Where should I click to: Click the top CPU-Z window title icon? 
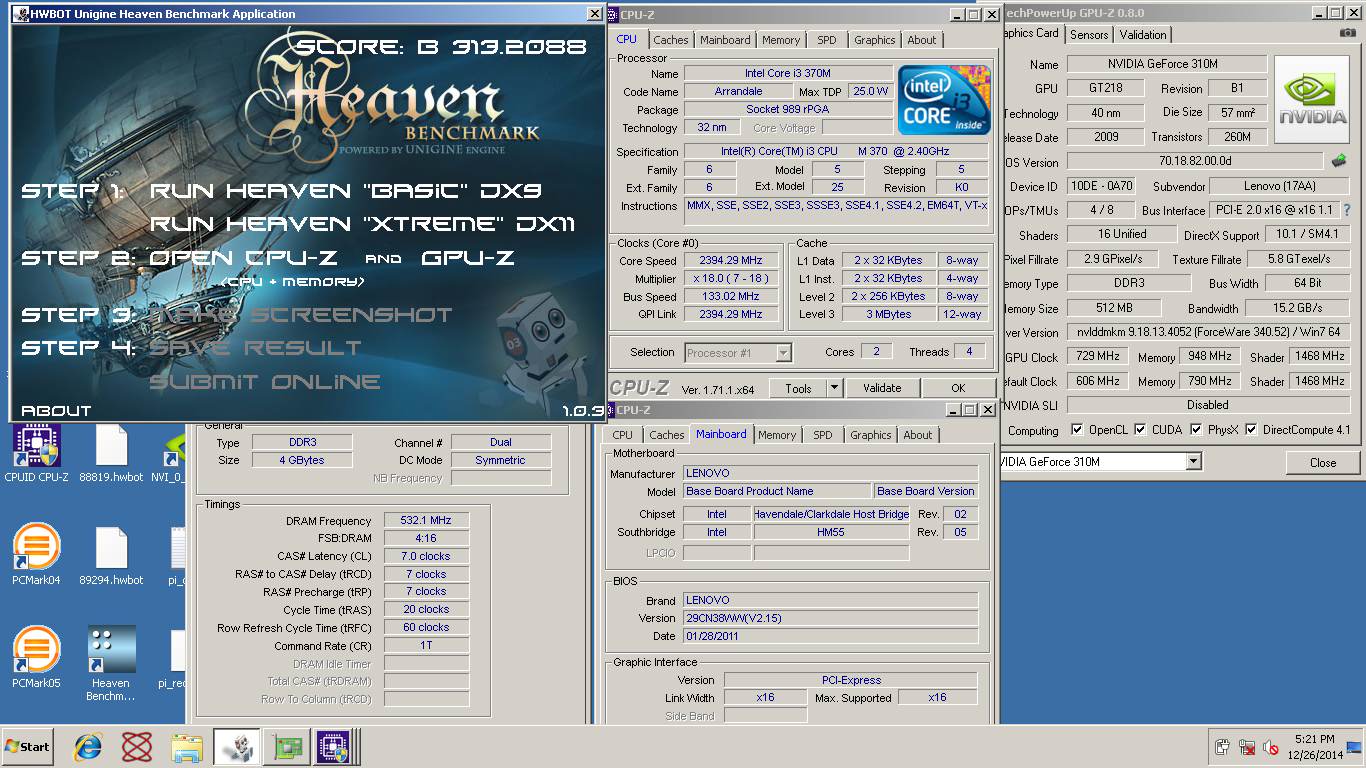click(x=612, y=14)
